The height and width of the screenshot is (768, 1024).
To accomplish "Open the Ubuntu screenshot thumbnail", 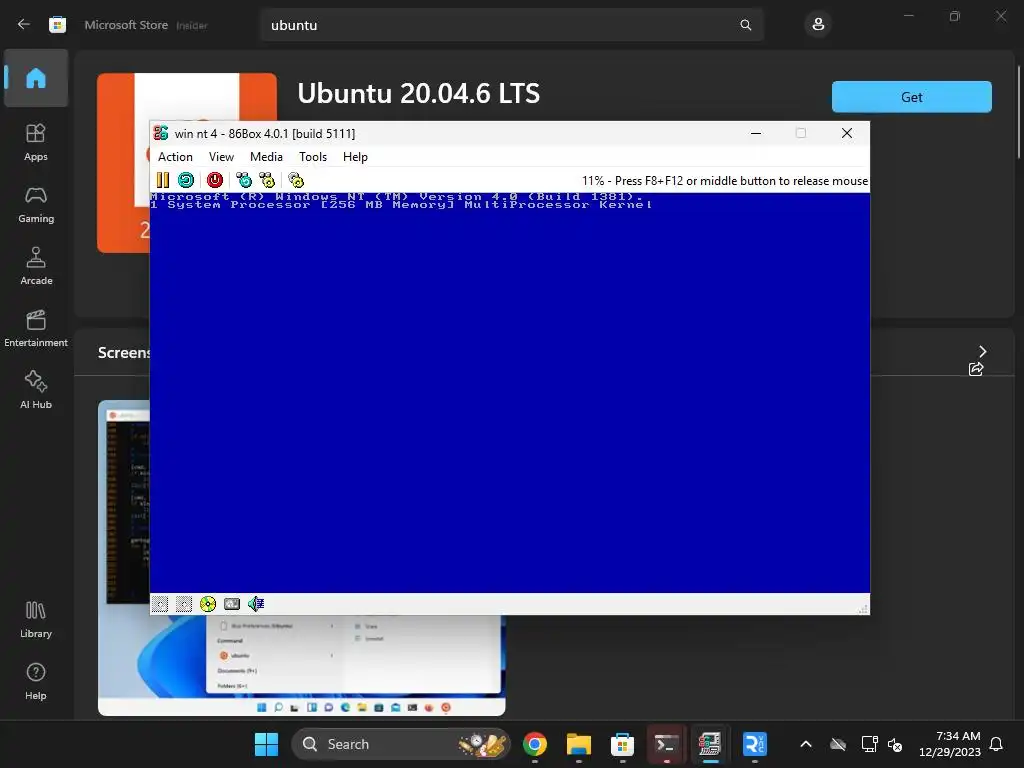I will 302,665.
